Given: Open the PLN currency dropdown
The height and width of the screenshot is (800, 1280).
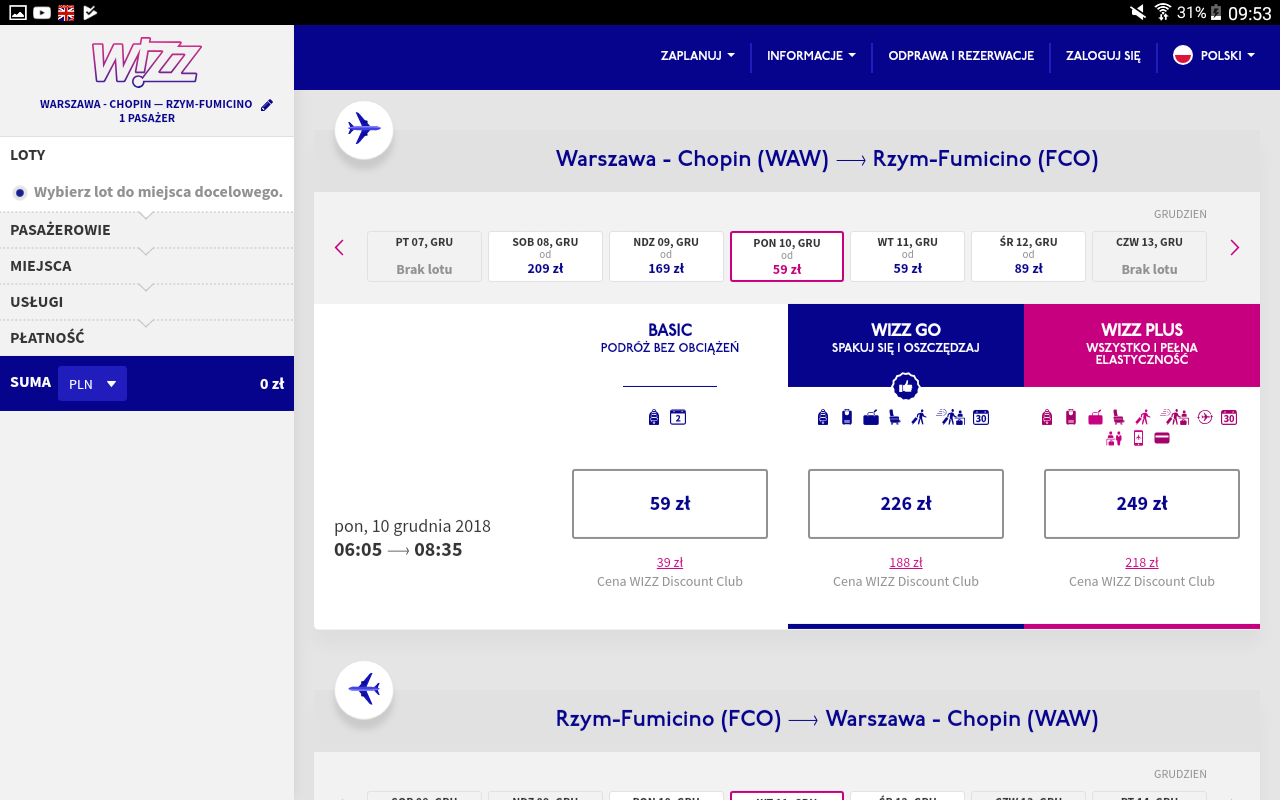Looking at the screenshot, I should [92, 384].
